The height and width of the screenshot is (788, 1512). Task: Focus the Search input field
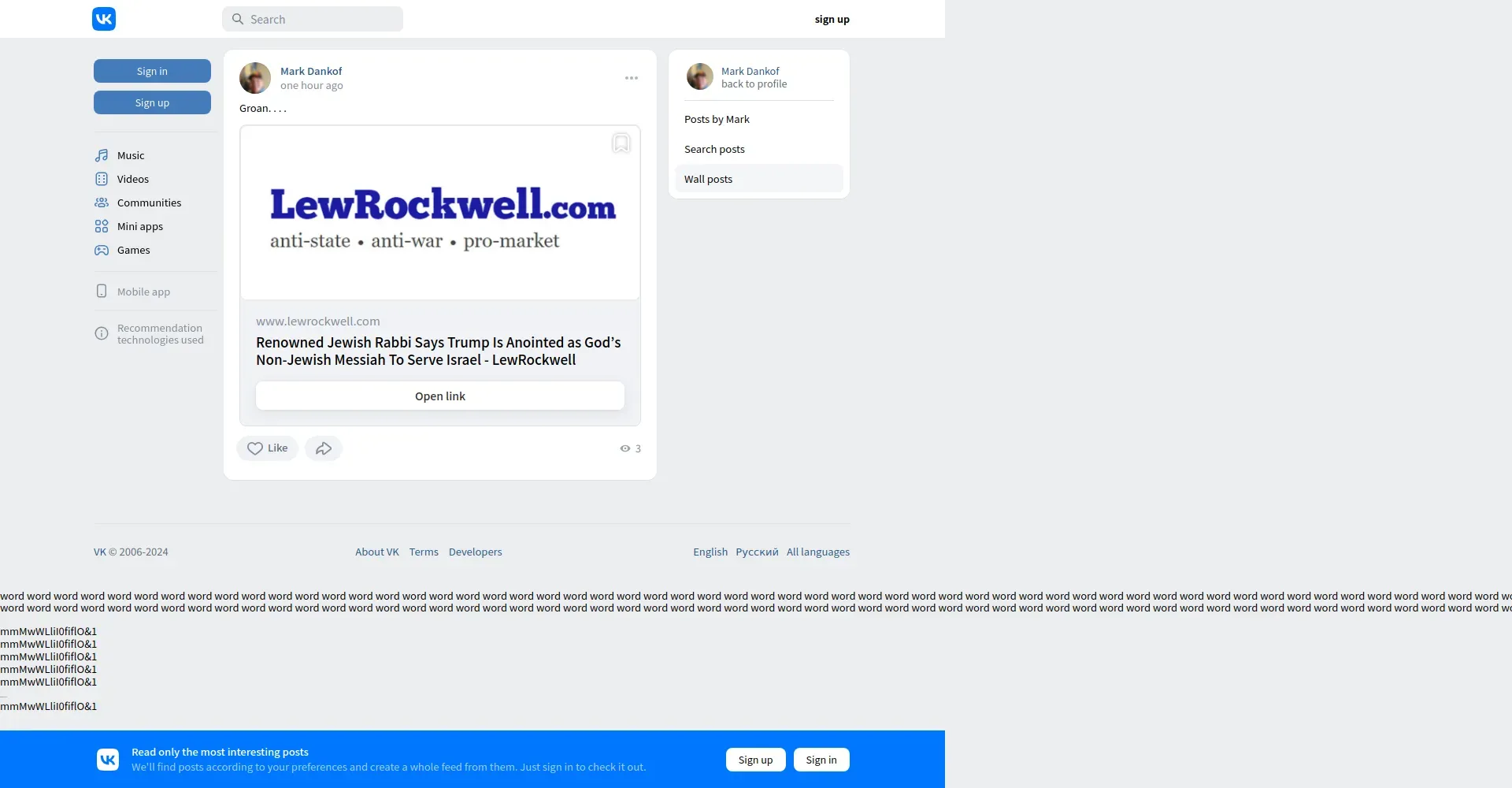(x=313, y=19)
